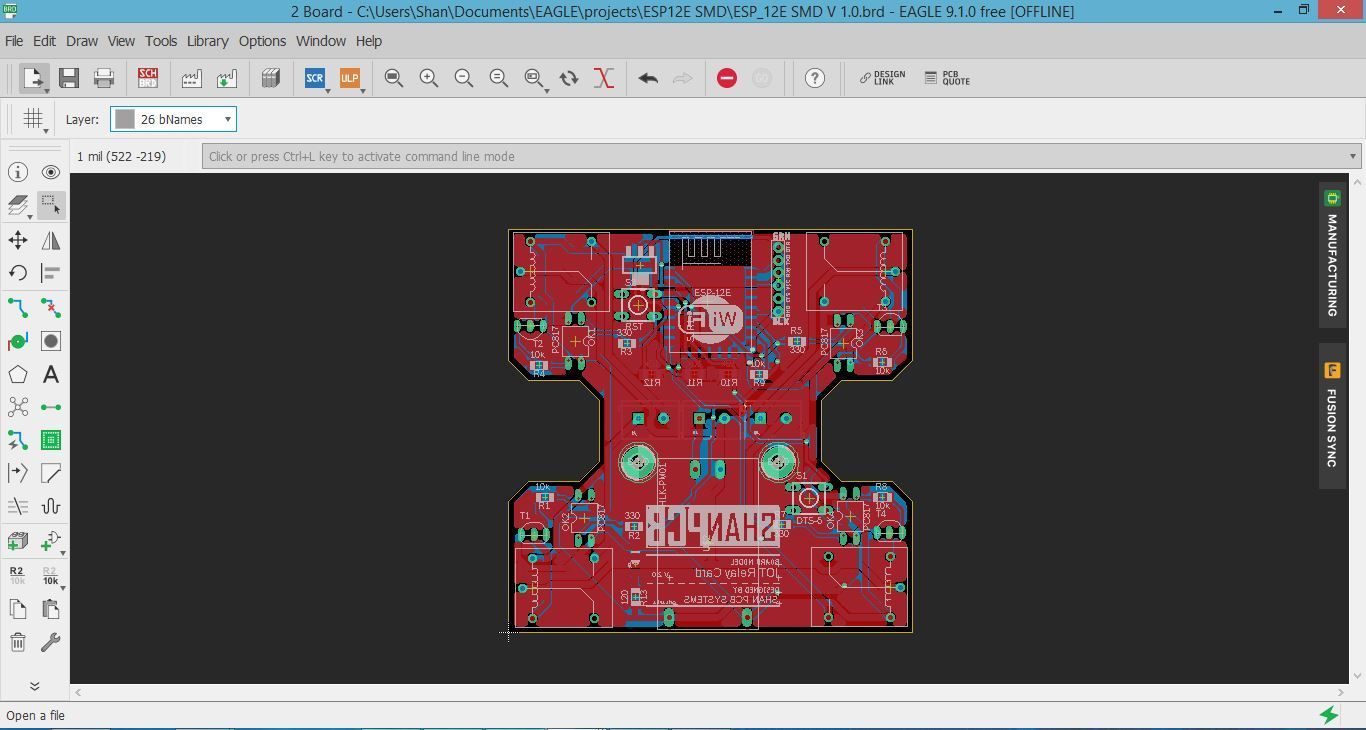Image resolution: width=1366 pixels, height=730 pixels.
Task: Open the Tools menu
Action: (x=161, y=41)
